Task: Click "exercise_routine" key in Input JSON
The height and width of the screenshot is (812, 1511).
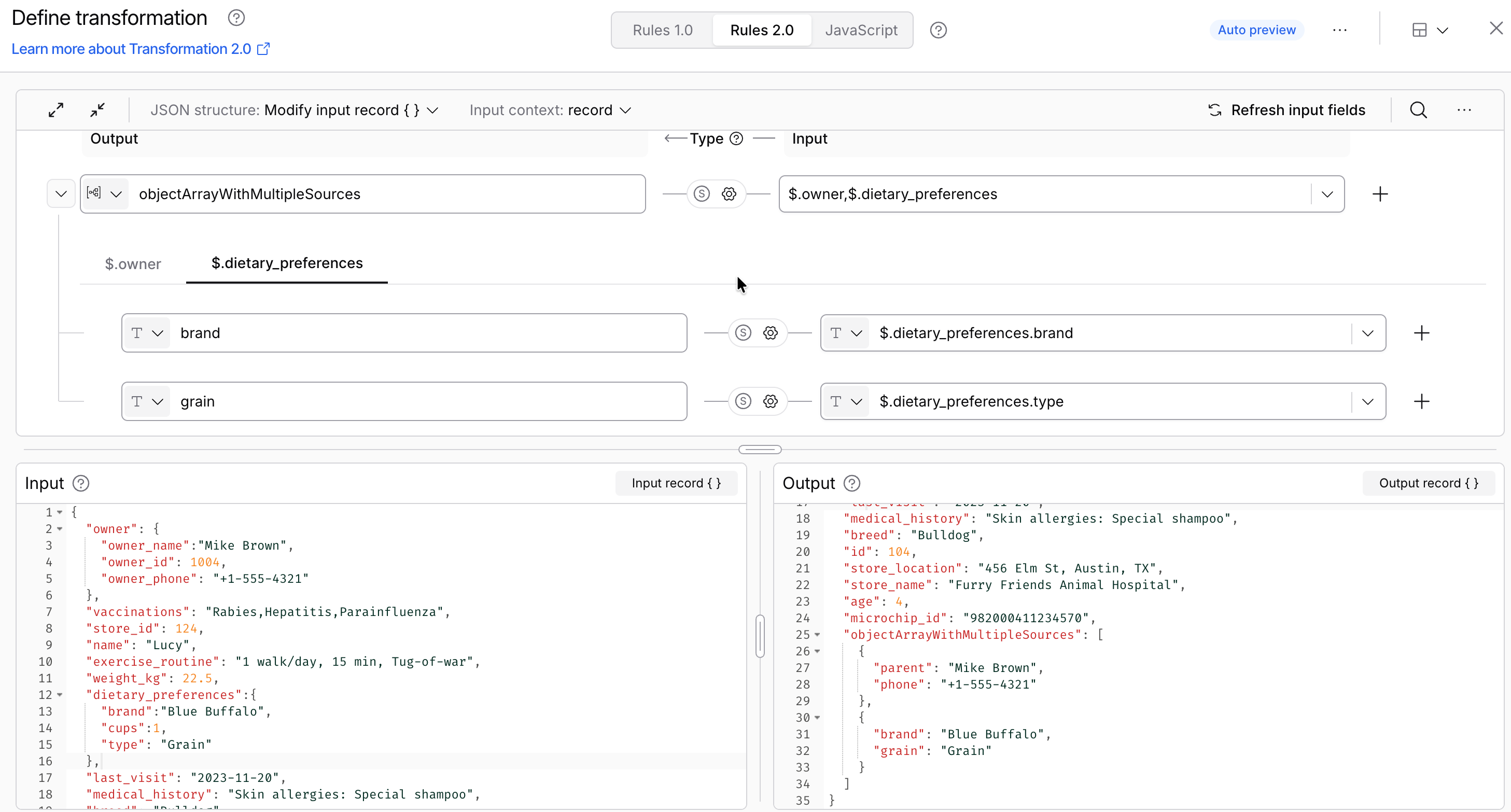Action: tap(152, 662)
